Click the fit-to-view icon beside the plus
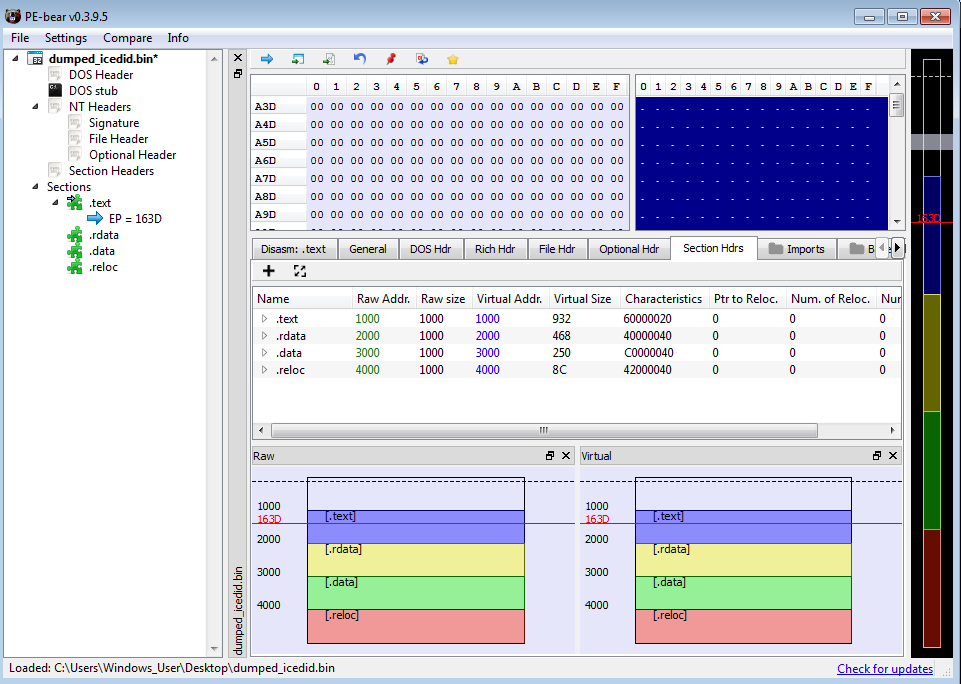Viewport: 961px width, 684px height. click(299, 271)
